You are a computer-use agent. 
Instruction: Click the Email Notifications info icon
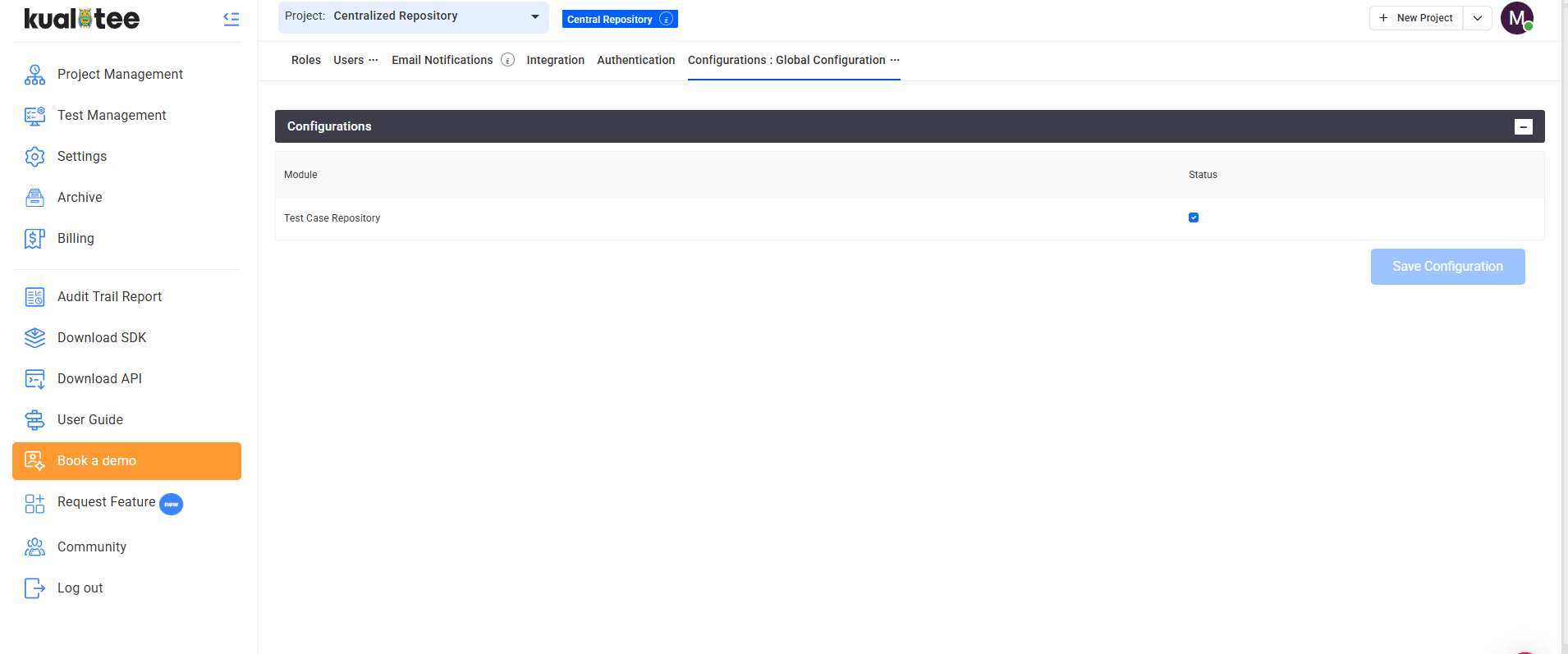(507, 60)
